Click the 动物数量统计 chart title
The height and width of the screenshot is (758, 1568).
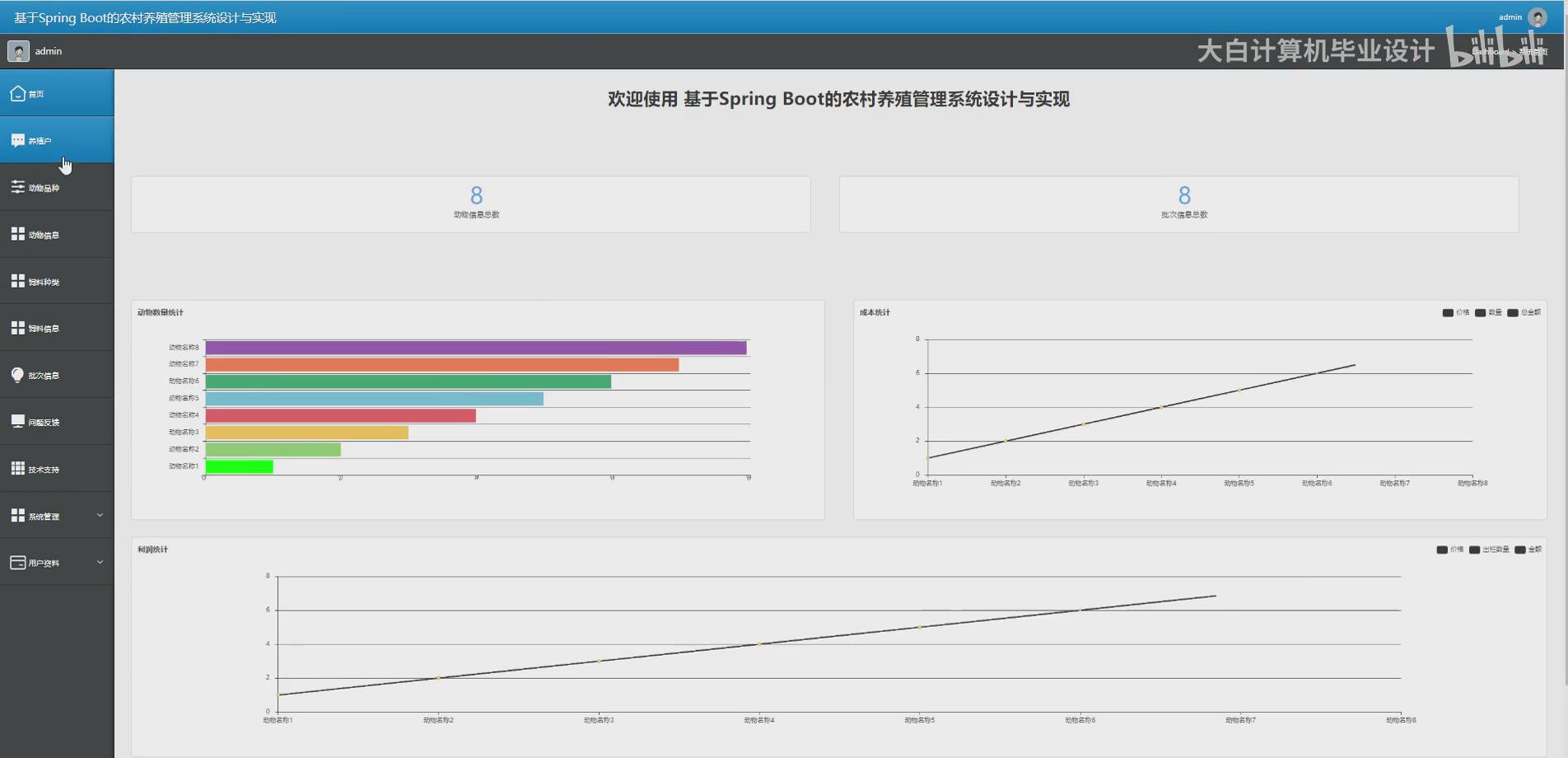pyautogui.click(x=161, y=312)
